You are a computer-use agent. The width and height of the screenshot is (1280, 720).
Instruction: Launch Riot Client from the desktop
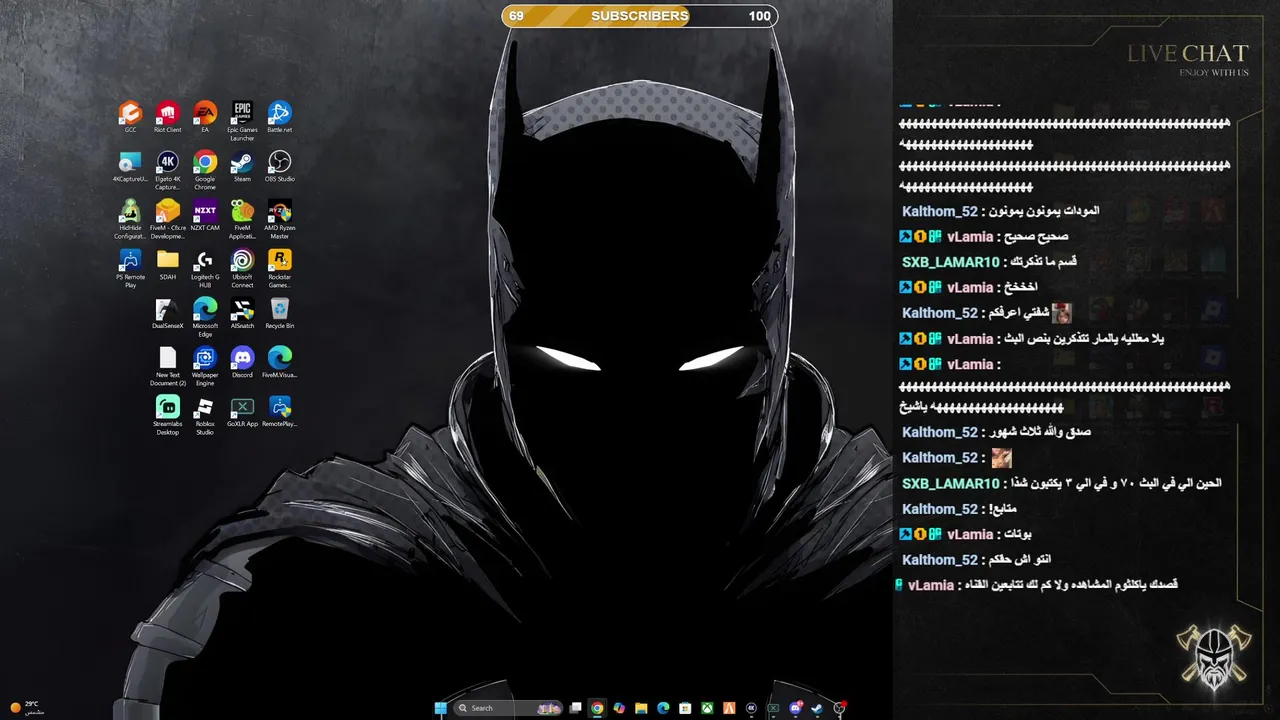pyautogui.click(x=167, y=116)
